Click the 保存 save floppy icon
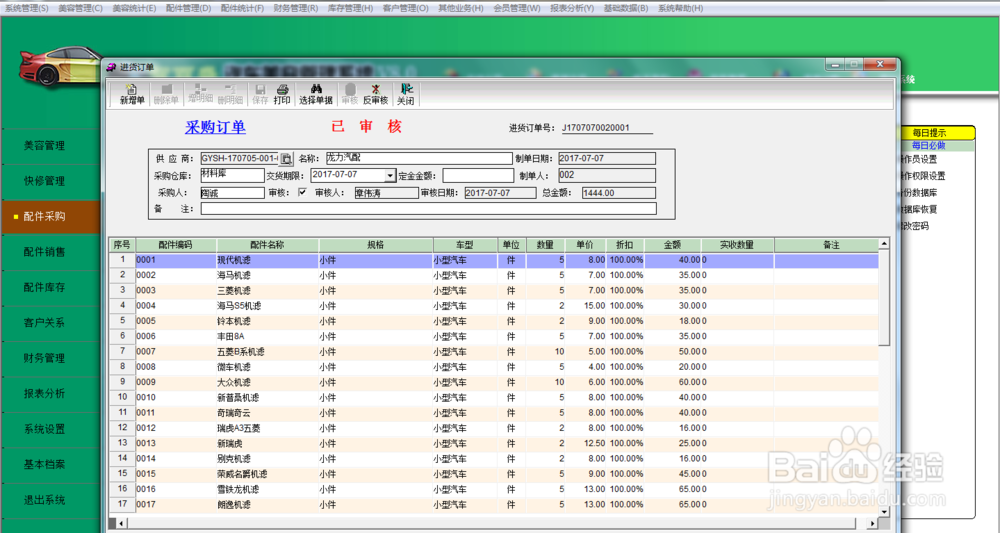The width and height of the screenshot is (1000, 533). pos(260,94)
